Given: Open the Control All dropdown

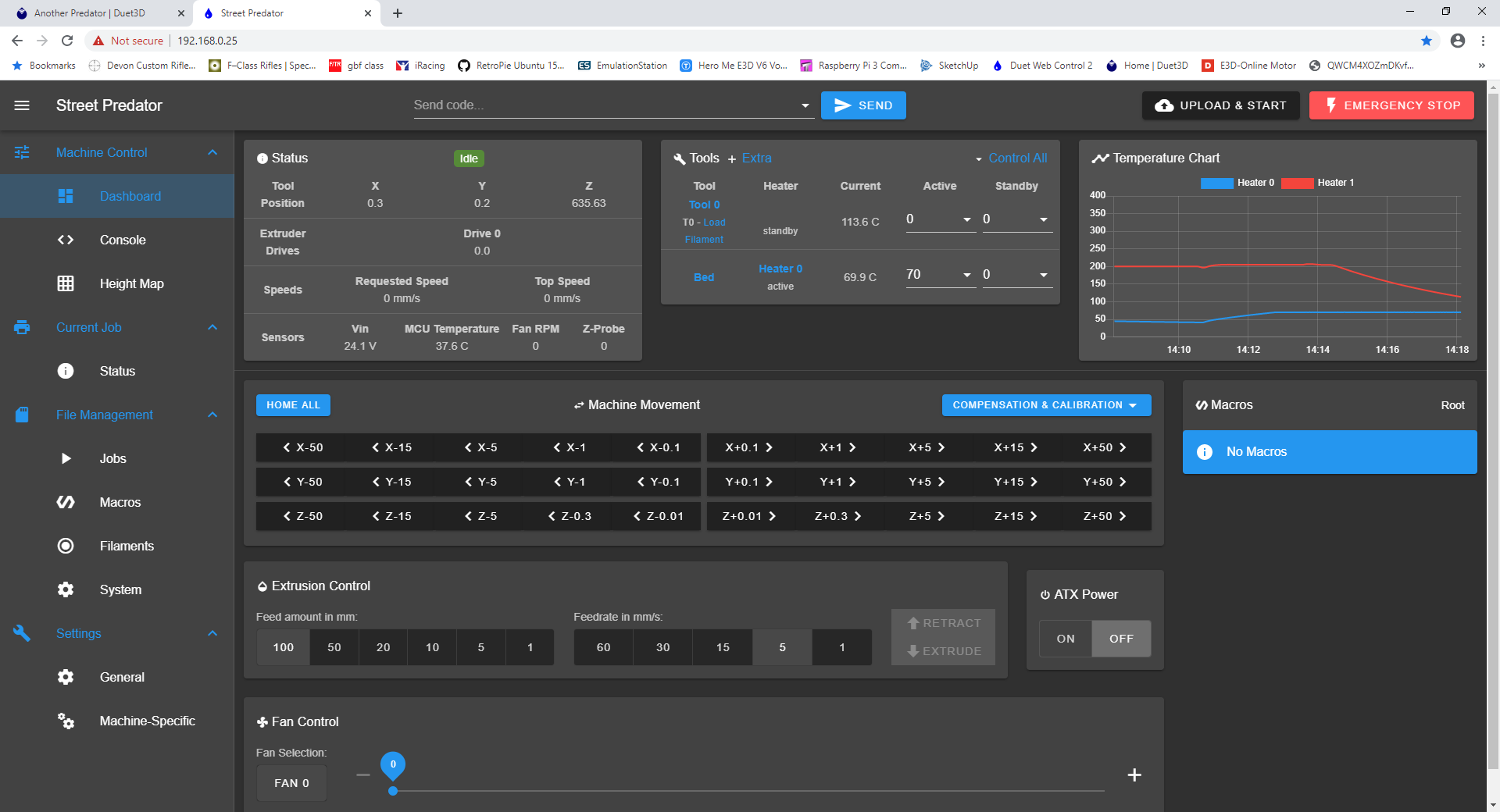Looking at the screenshot, I should coord(1011,158).
